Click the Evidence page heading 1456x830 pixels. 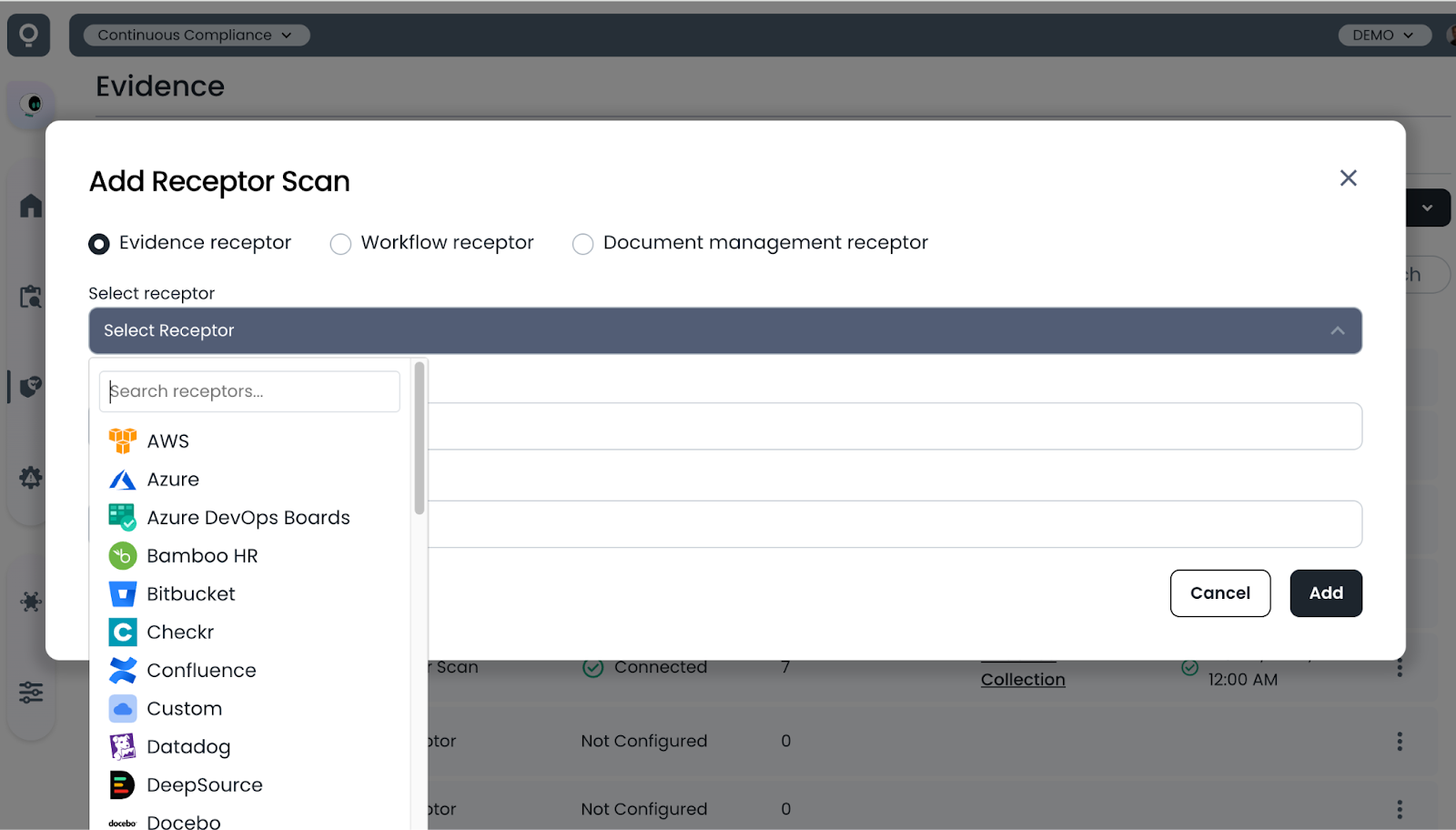160,86
